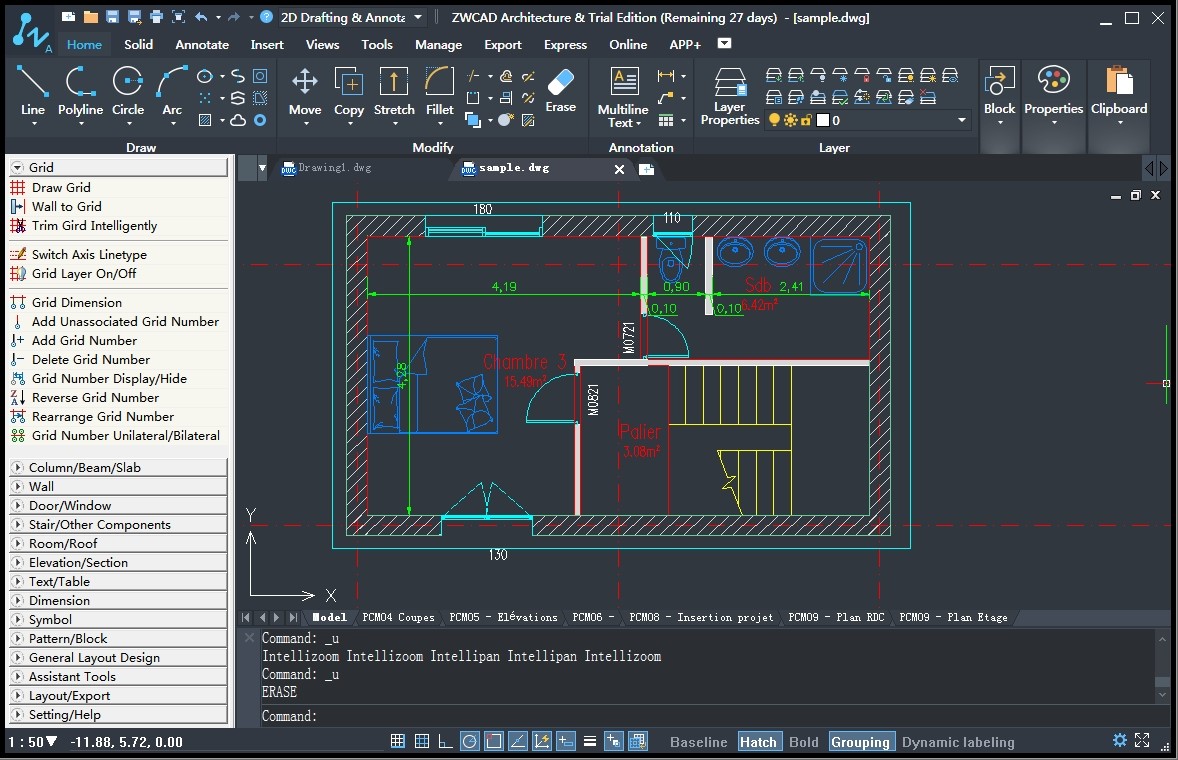
Task: Open the Express ribbon tab
Action: coord(565,44)
